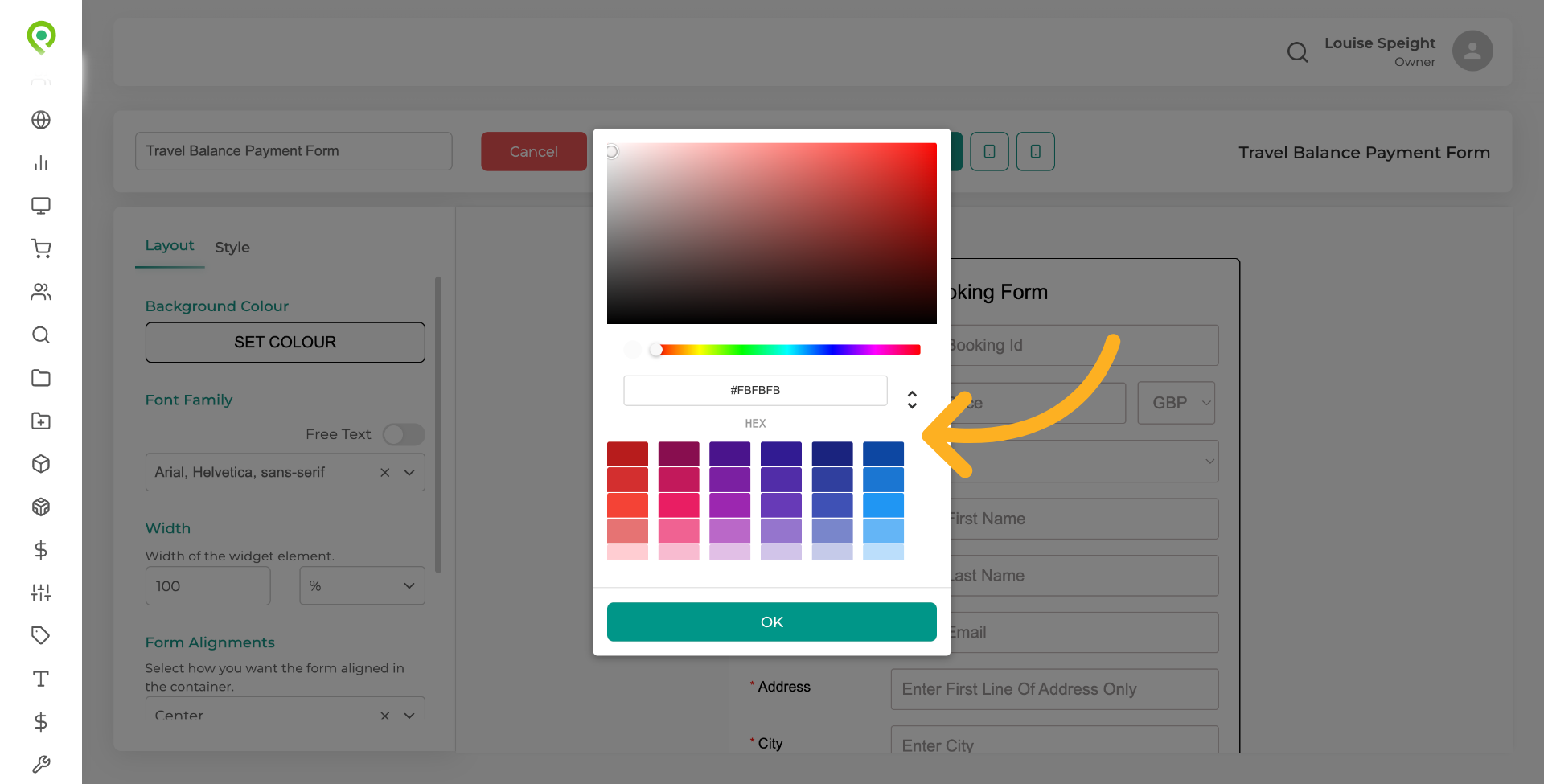
Task: Select the tag icon in the sidebar
Action: coord(40,635)
